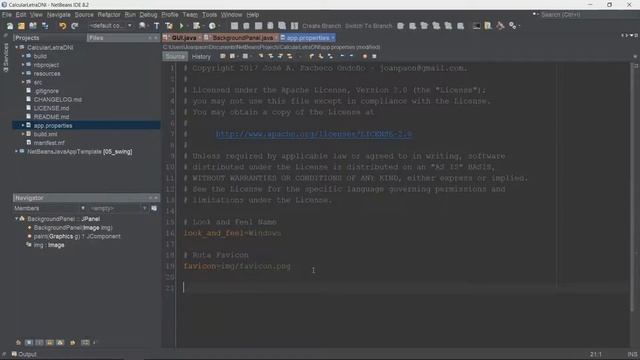
Task: Select the Source view button
Action: coord(175,56)
